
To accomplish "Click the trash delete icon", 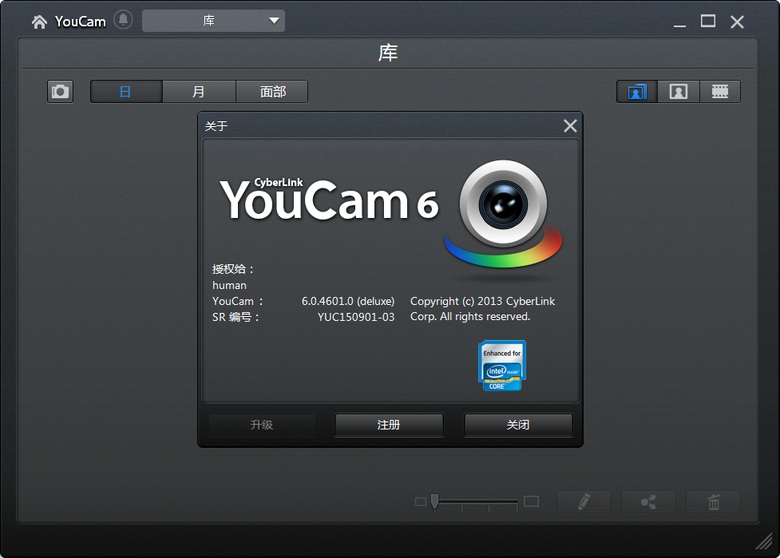I will click(x=713, y=502).
